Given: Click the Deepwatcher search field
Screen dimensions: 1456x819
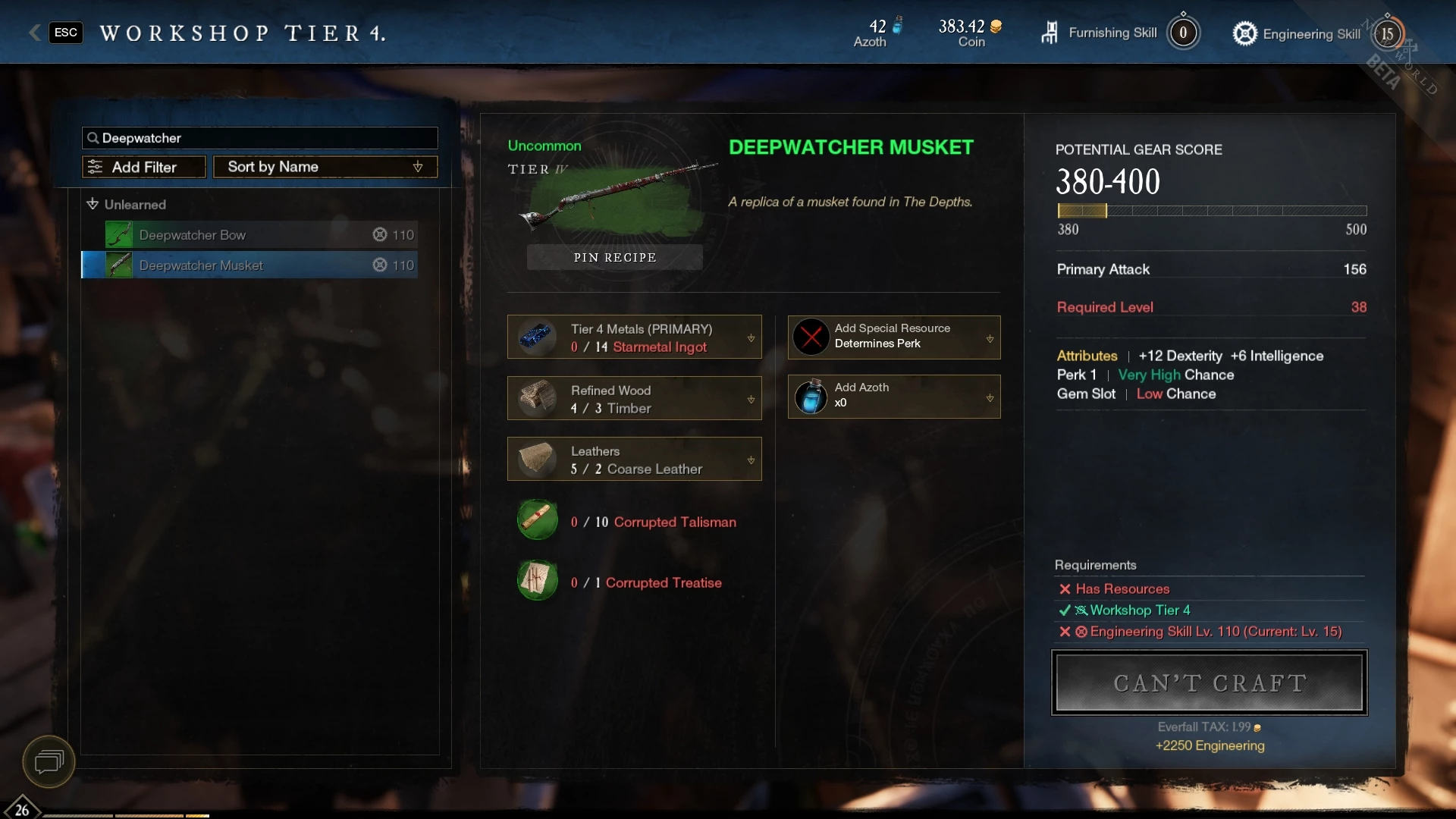Looking at the screenshot, I should tap(260, 138).
